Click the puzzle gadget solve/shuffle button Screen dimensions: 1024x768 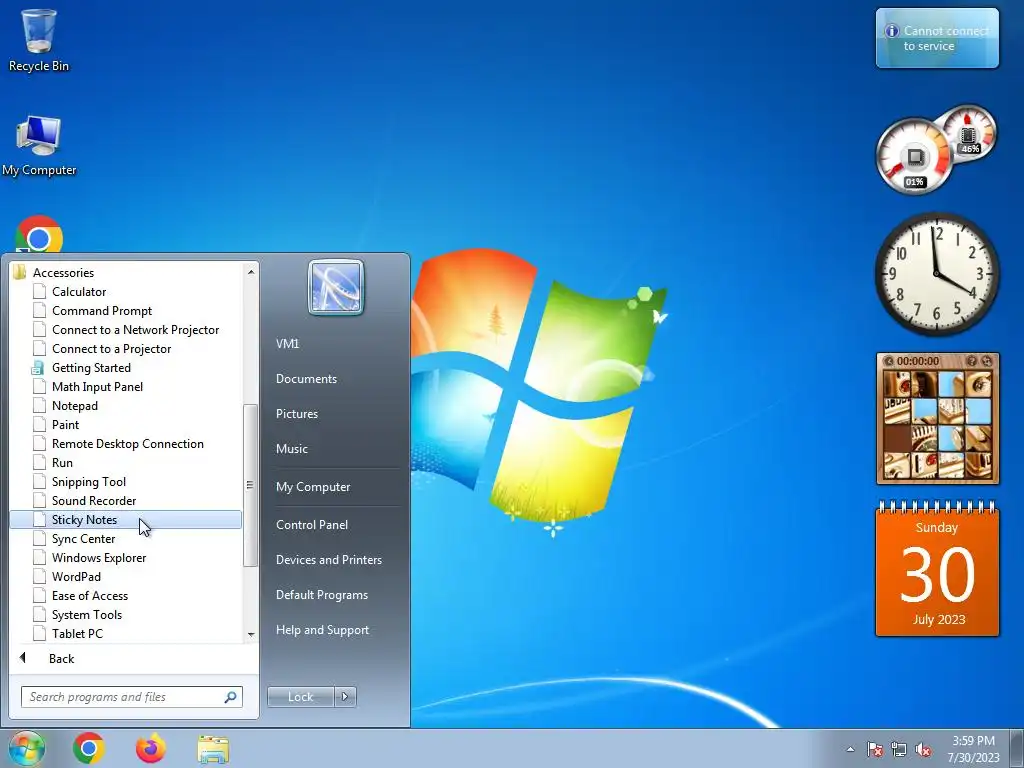987,361
